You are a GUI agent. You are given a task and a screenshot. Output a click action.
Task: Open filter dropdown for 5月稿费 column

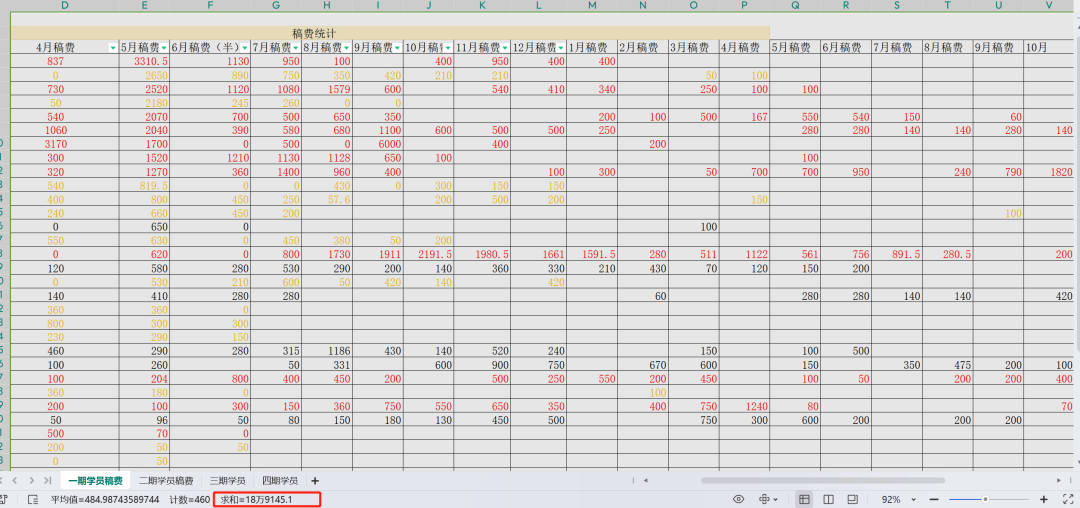point(165,47)
